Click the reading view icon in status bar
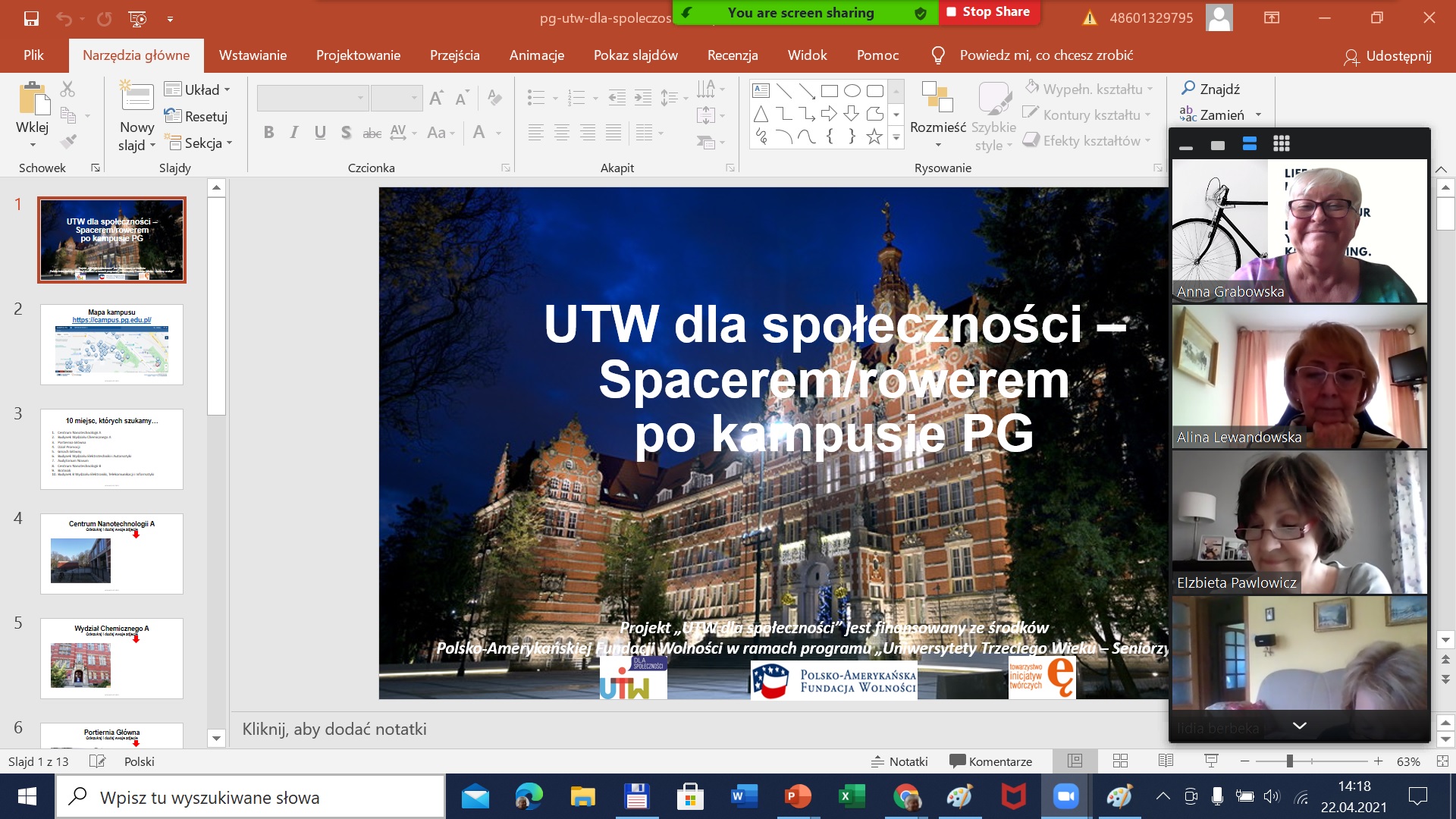This screenshot has width=1456, height=819. pos(1166,761)
